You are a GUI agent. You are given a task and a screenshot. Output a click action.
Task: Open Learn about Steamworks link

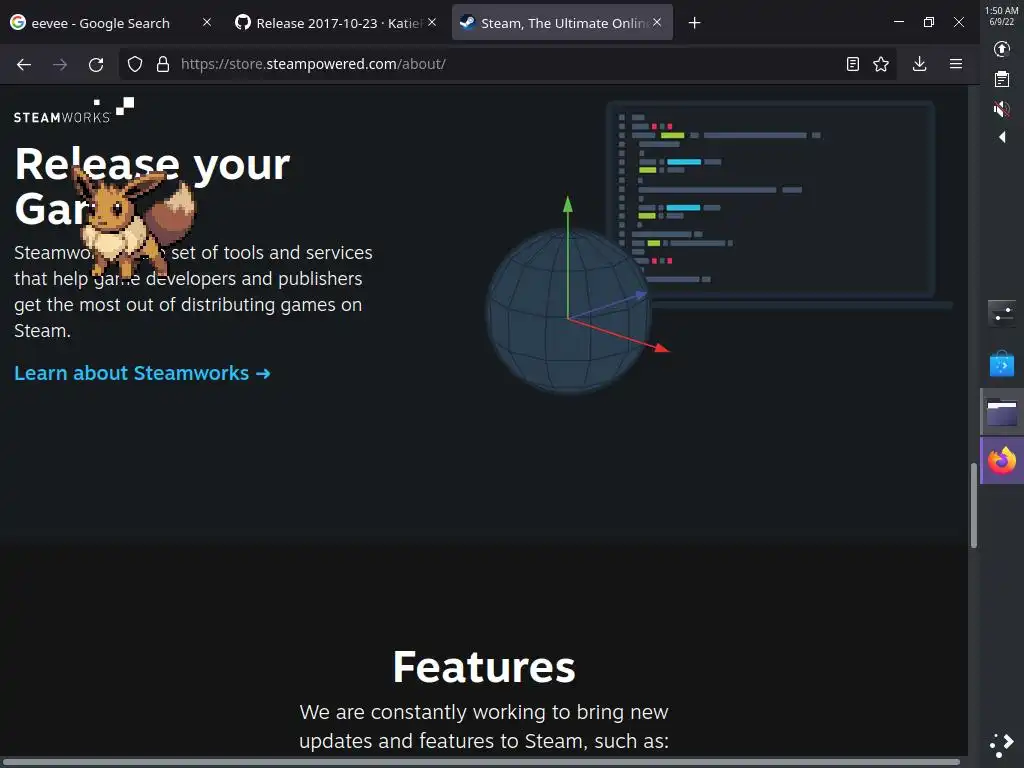click(142, 374)
